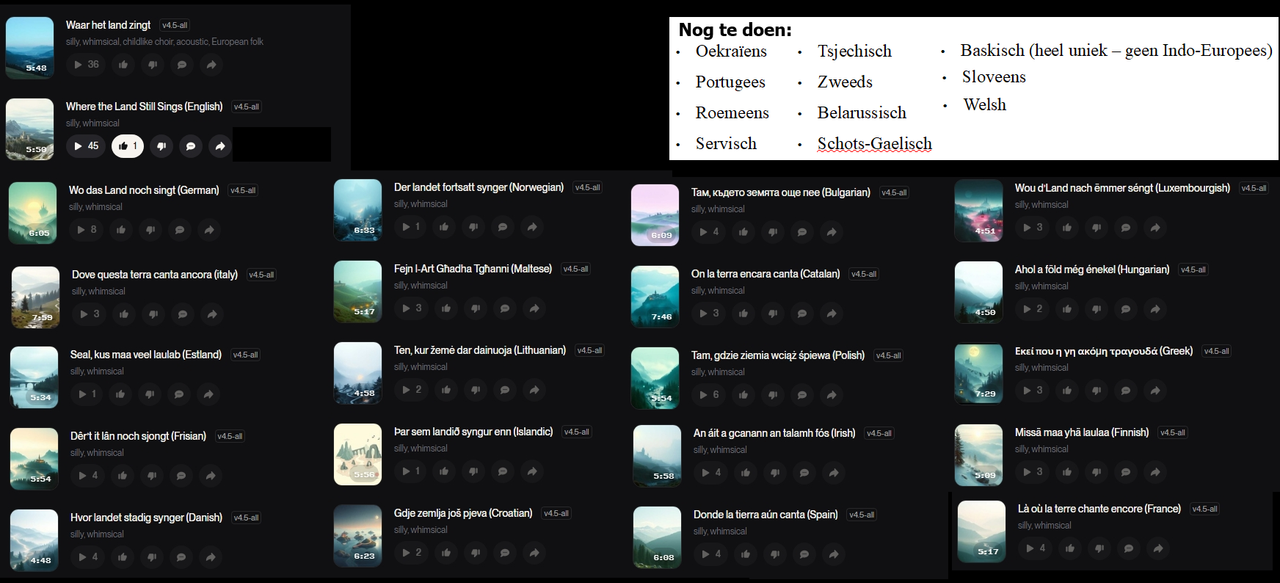Click the v4.5-all badge on the Maltese song
The width and height of the screenshot is (1280, 583).
pos(576,269)
